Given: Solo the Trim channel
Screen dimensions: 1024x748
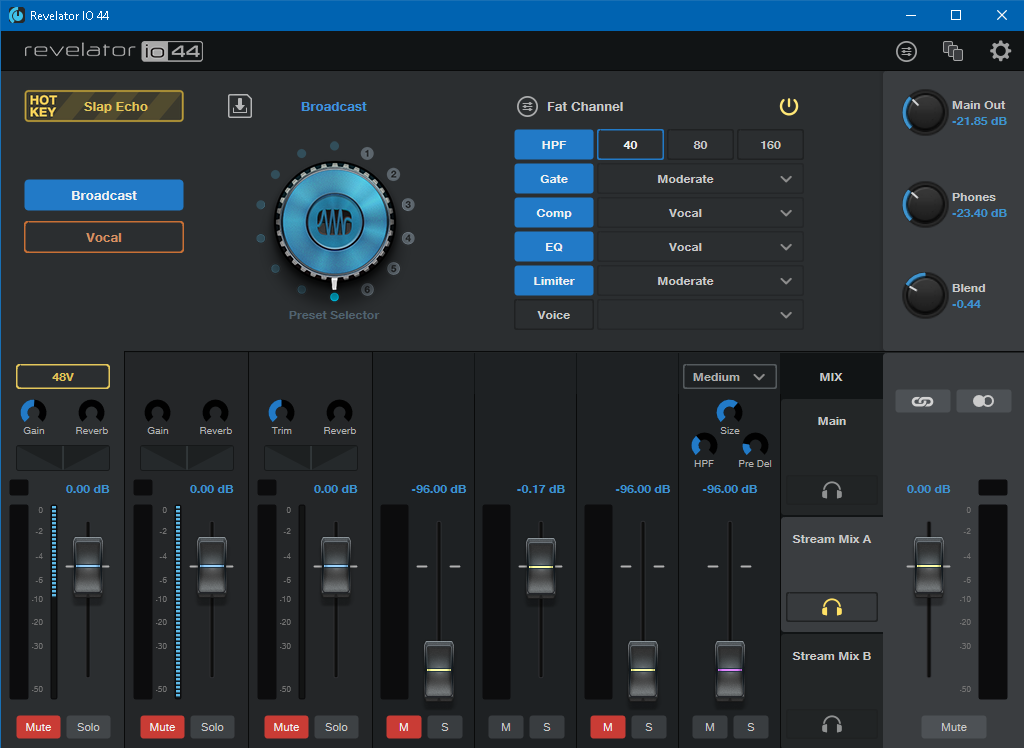Looking at the screenshot, I should point(336,727).
